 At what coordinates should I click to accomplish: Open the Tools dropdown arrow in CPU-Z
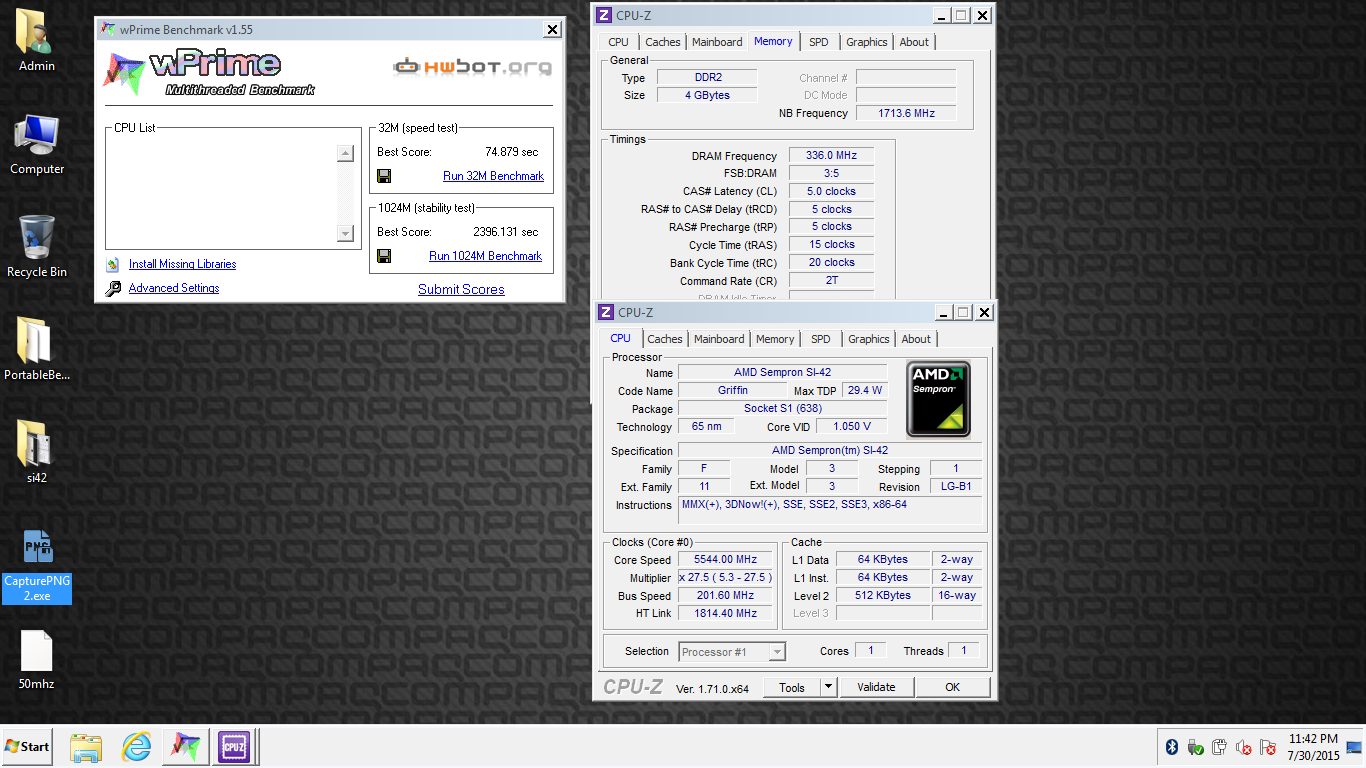click(x=828, y=687)
